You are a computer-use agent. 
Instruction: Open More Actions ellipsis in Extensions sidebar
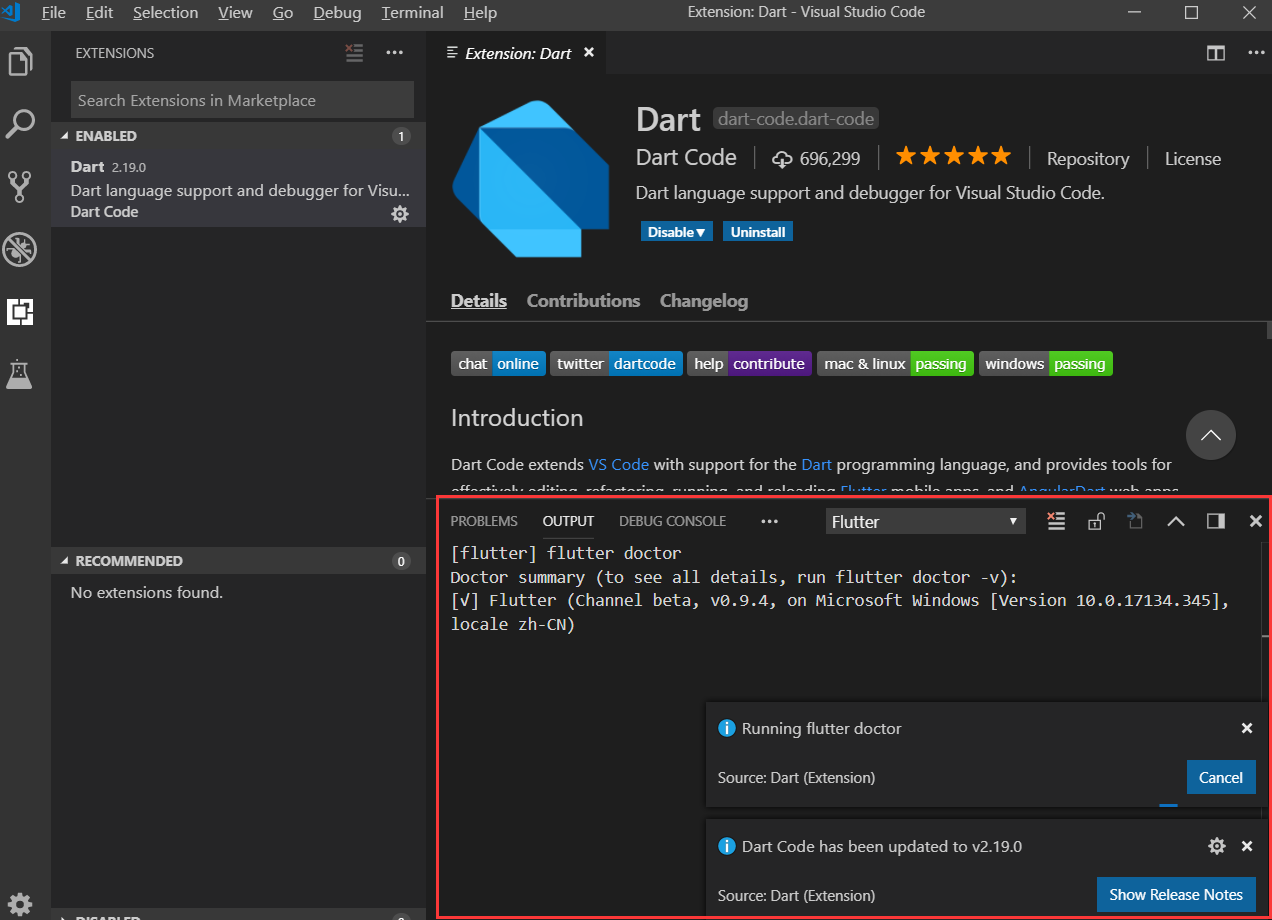(x=395, y=53)
